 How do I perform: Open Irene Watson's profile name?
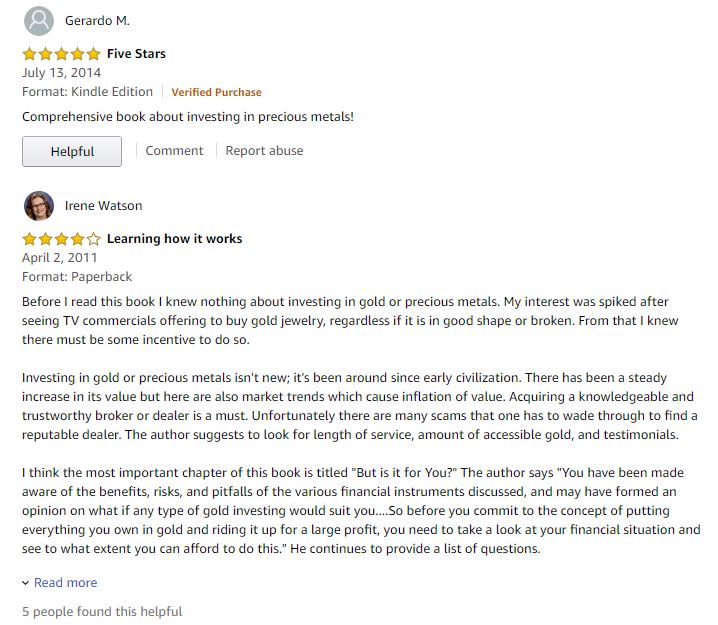103,206
